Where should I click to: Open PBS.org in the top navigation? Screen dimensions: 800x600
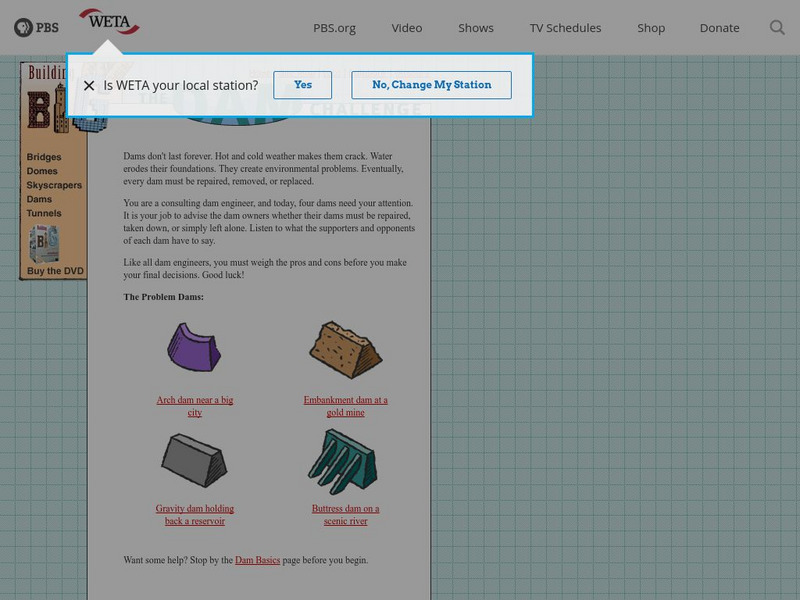[x=334, y=28]
